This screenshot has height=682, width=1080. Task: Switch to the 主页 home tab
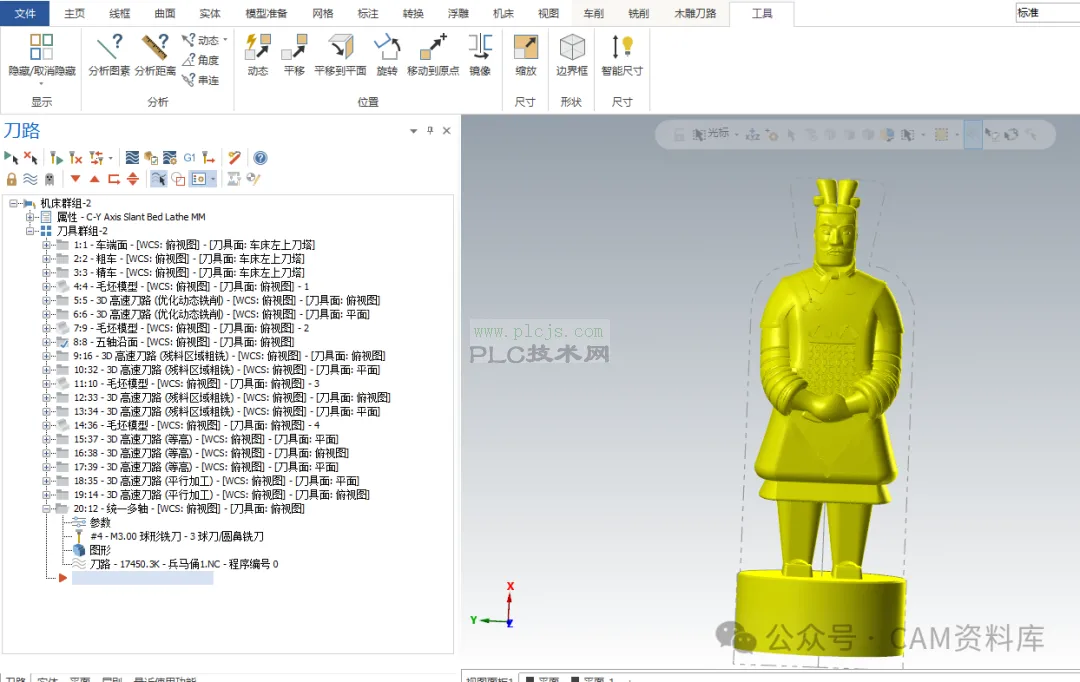coord(74,13)
